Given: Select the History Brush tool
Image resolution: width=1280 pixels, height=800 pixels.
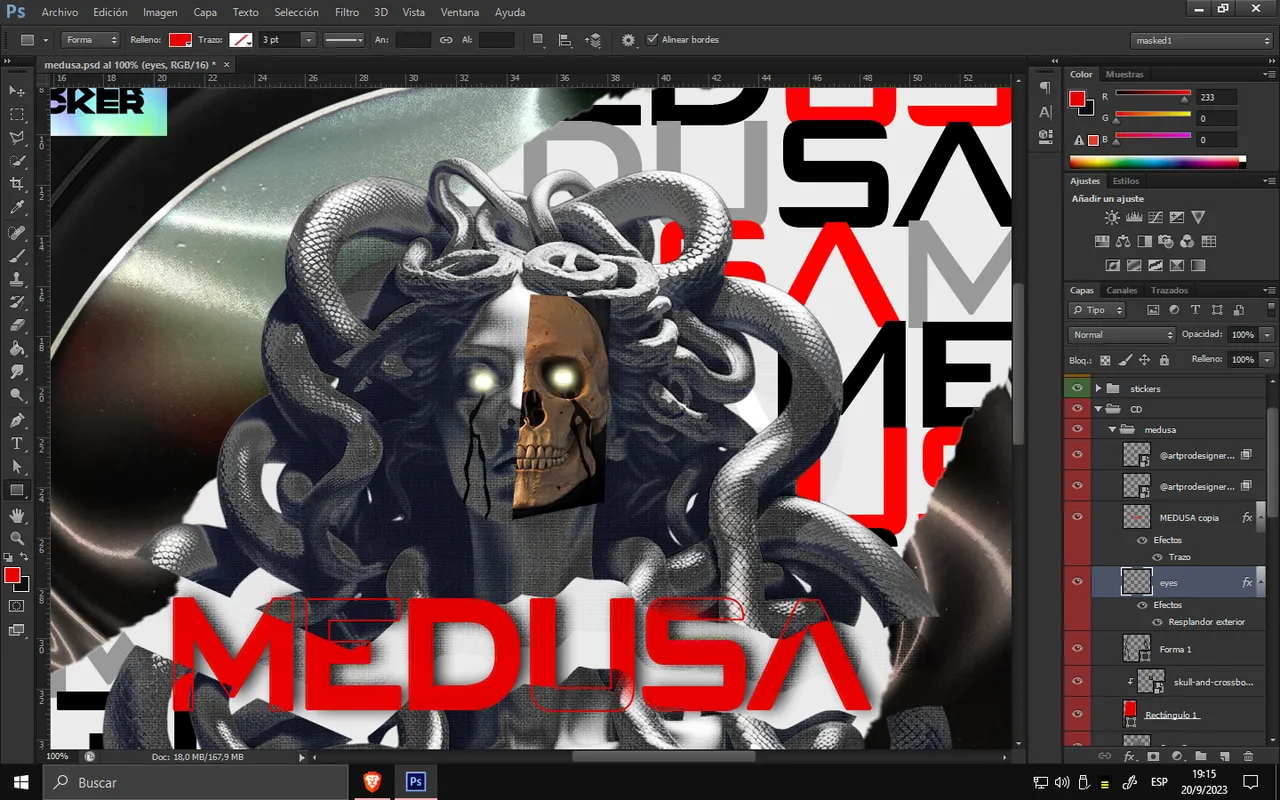Looking at the screenshot, I should [17, 302].
